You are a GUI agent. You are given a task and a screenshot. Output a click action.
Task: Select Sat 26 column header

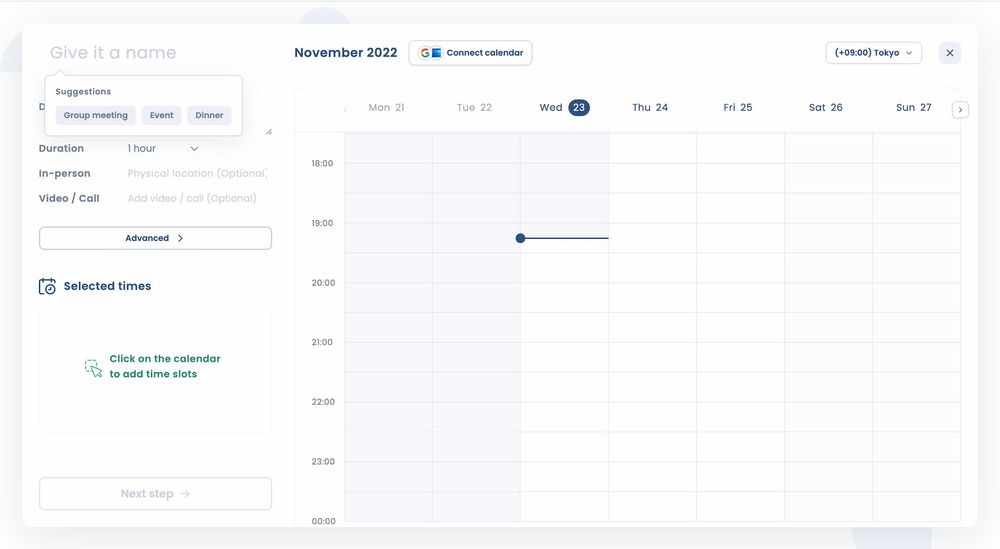826,108
